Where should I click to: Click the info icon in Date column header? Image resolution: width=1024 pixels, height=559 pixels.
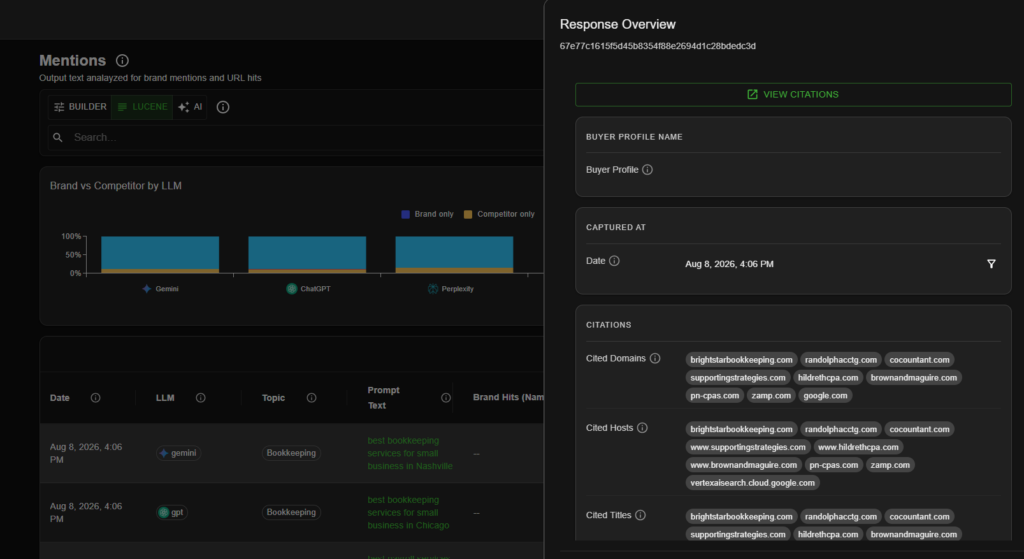pyautogui.click(x=95, y=398)
